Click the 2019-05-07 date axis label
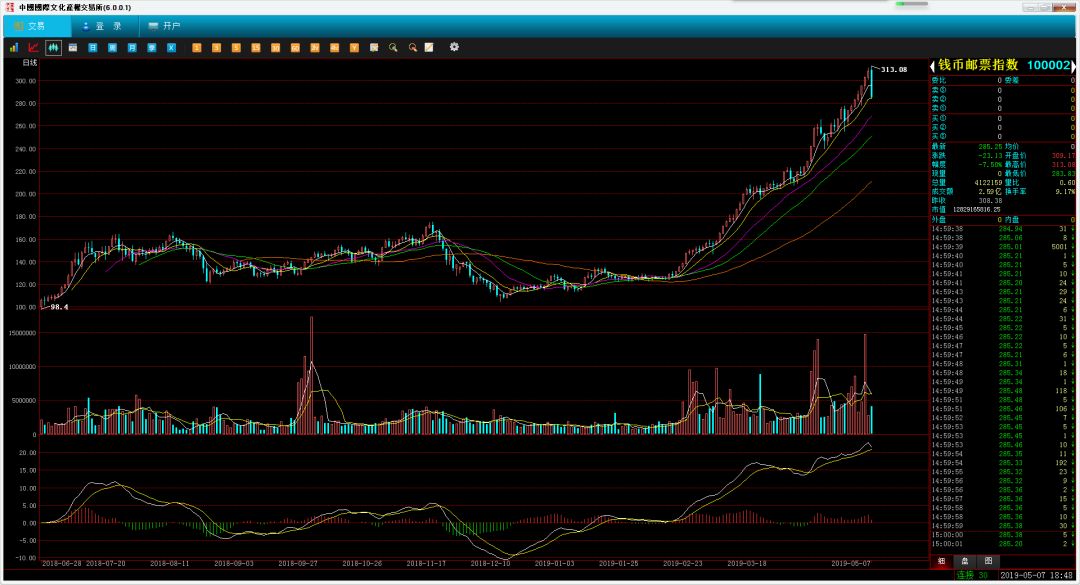The image size is (1080, 585). pyautogui.click(x=851, y=564)
